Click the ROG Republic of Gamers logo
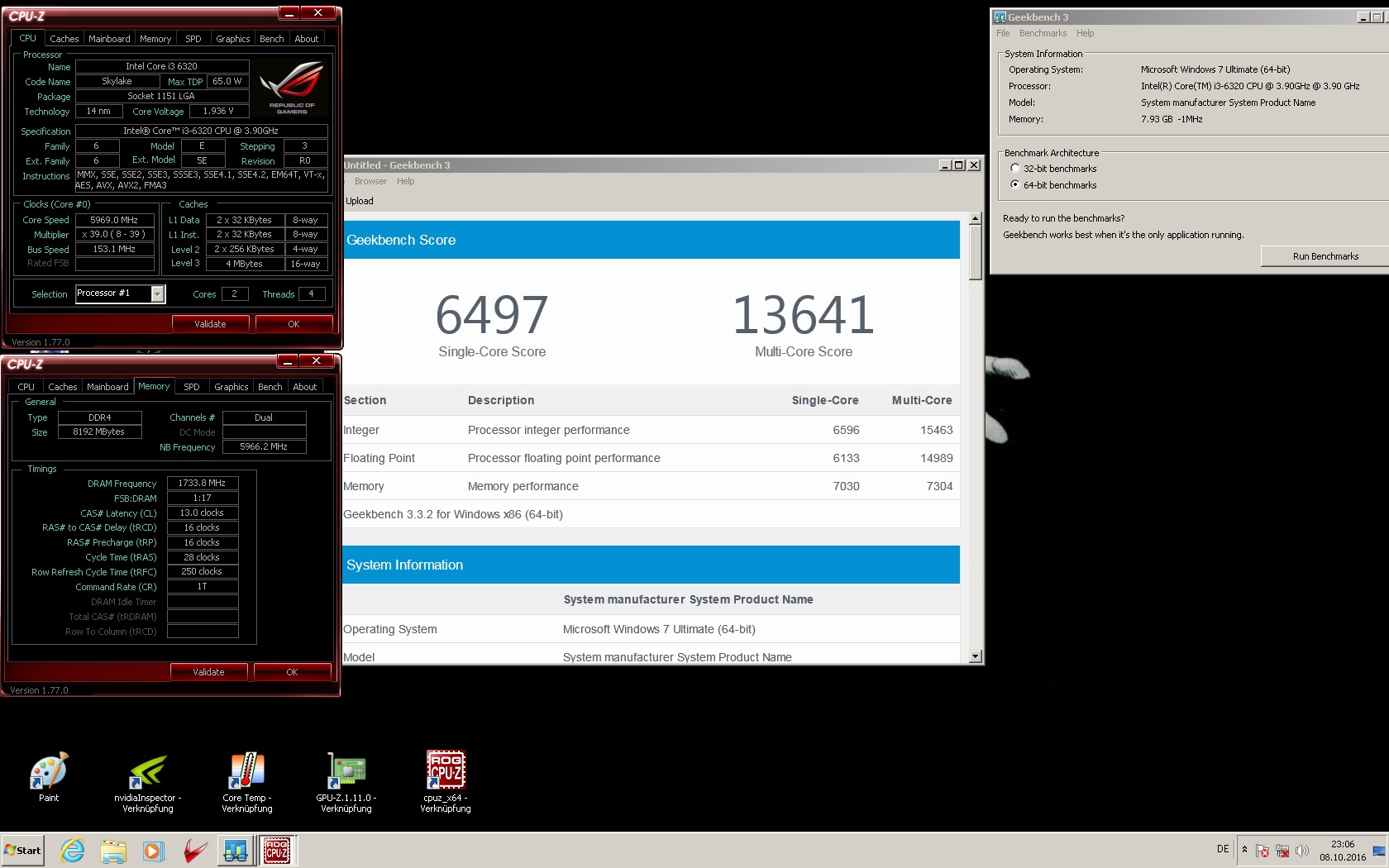This screenshot has width=1389, height=868. tap(291, 88)
